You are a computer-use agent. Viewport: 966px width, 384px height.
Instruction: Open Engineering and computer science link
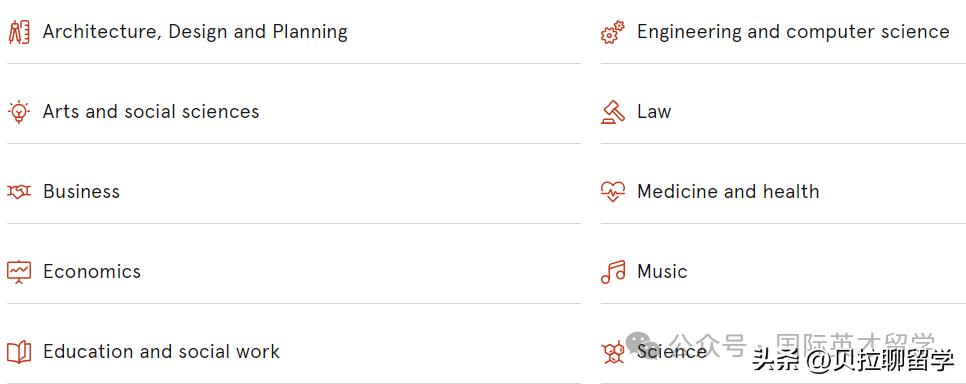click(x=793, y=32)
